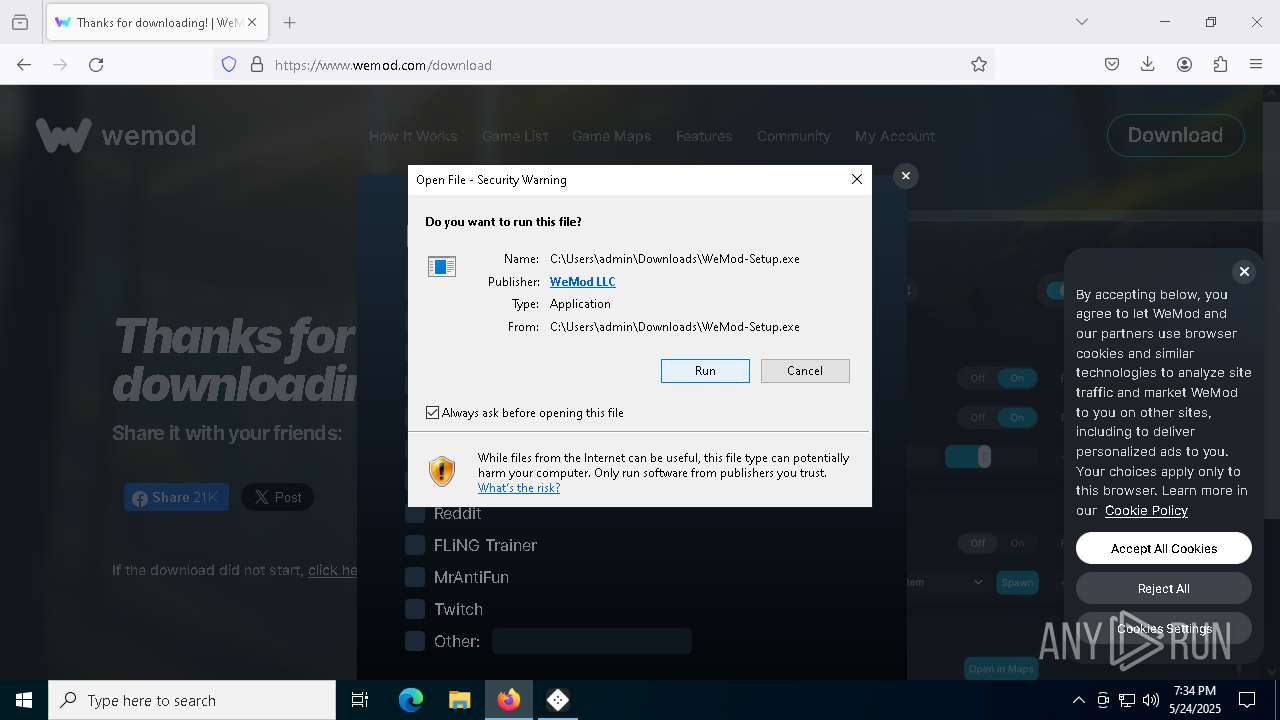The height and width of the screenshot is (720, 1280).
Task: Check the Twitch checkbox
Action: pos(415,609)
